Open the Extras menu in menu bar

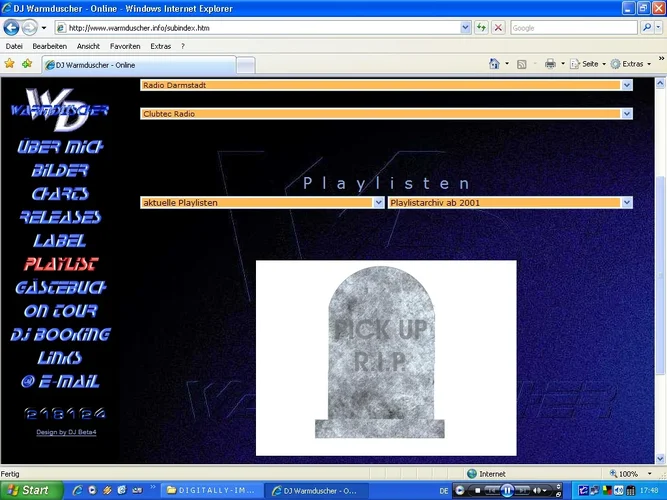(x=160, y=46)
